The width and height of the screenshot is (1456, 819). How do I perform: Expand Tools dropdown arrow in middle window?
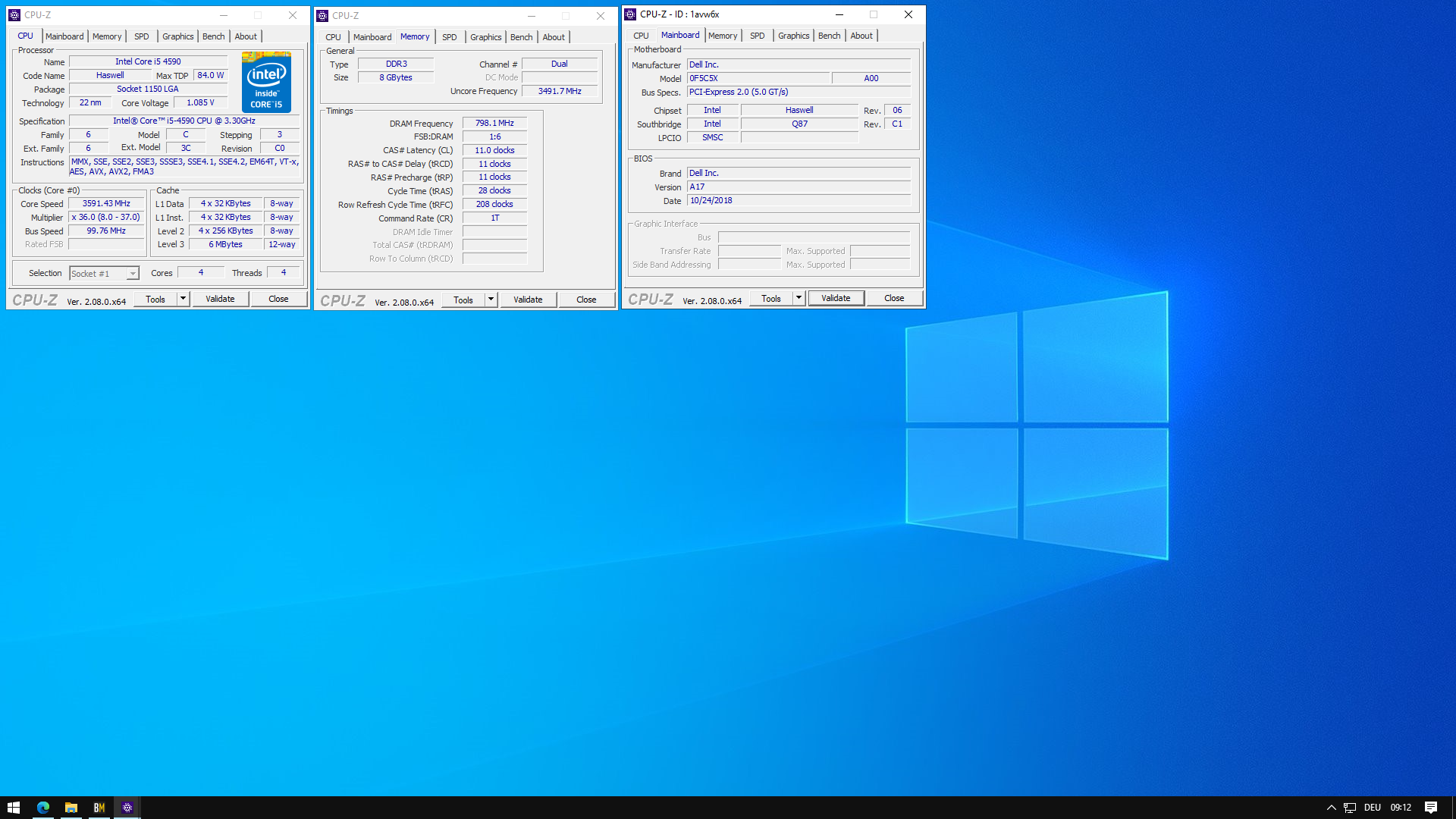click(x=491, y=300)
